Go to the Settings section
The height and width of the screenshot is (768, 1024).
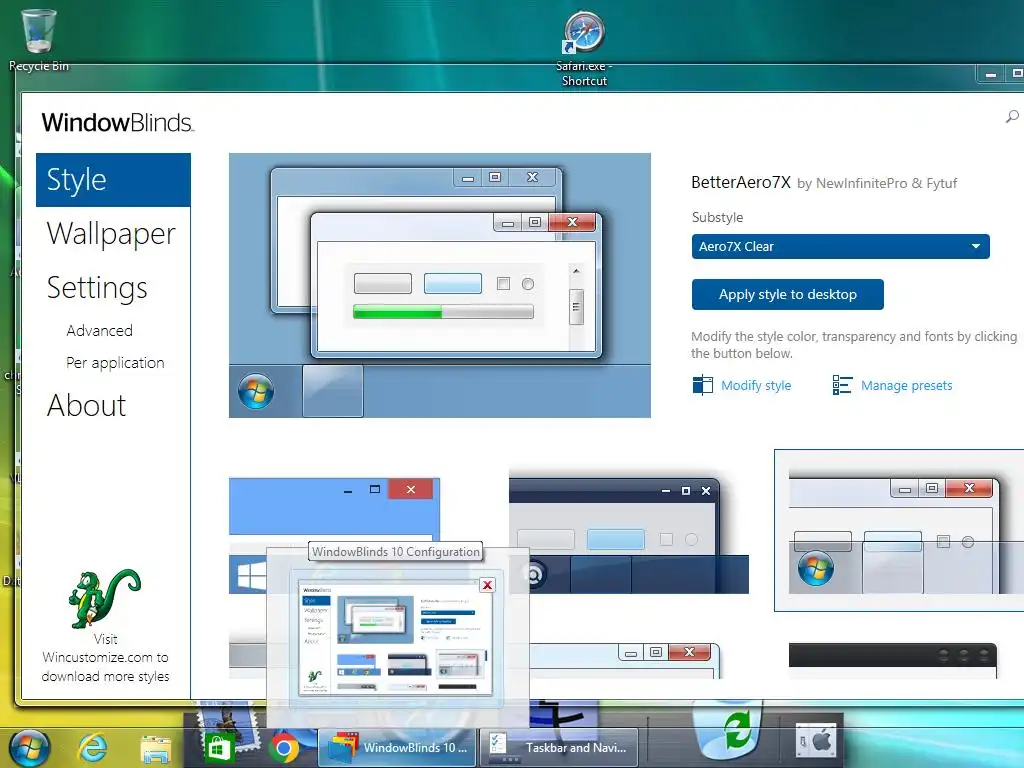97,287
